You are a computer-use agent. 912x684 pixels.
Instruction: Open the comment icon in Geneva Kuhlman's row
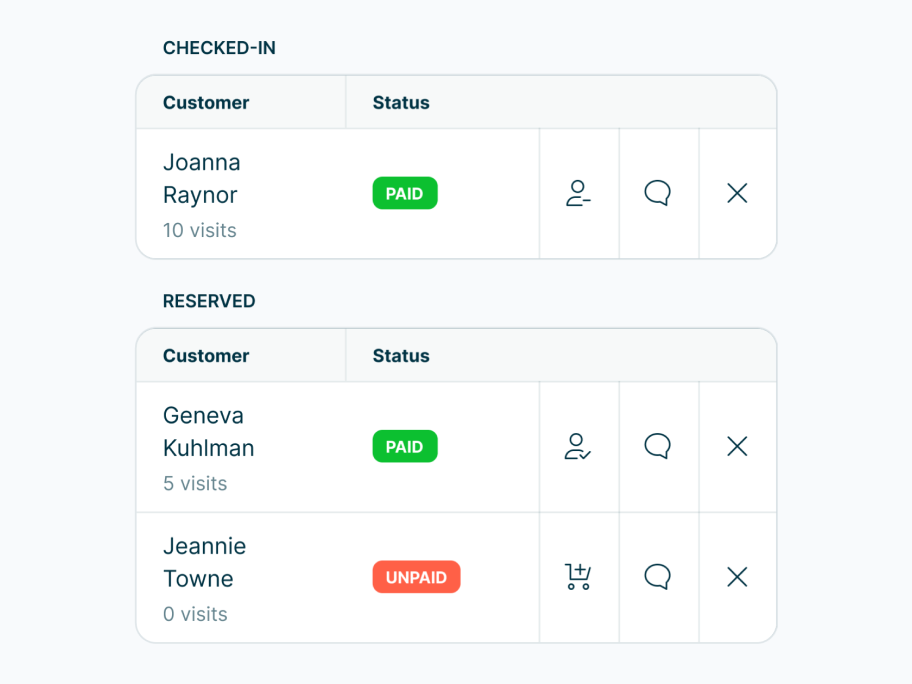point(657,446)
